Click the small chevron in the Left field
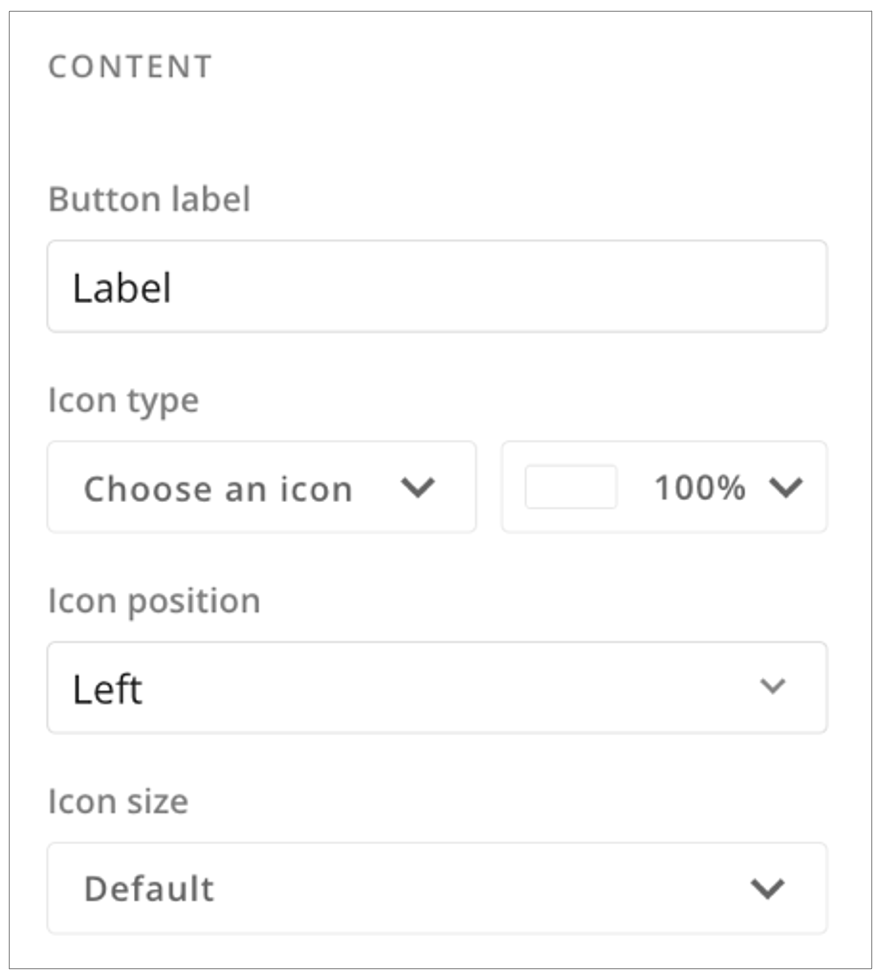This screenshot has height=980, width=882. click(772, 687)
